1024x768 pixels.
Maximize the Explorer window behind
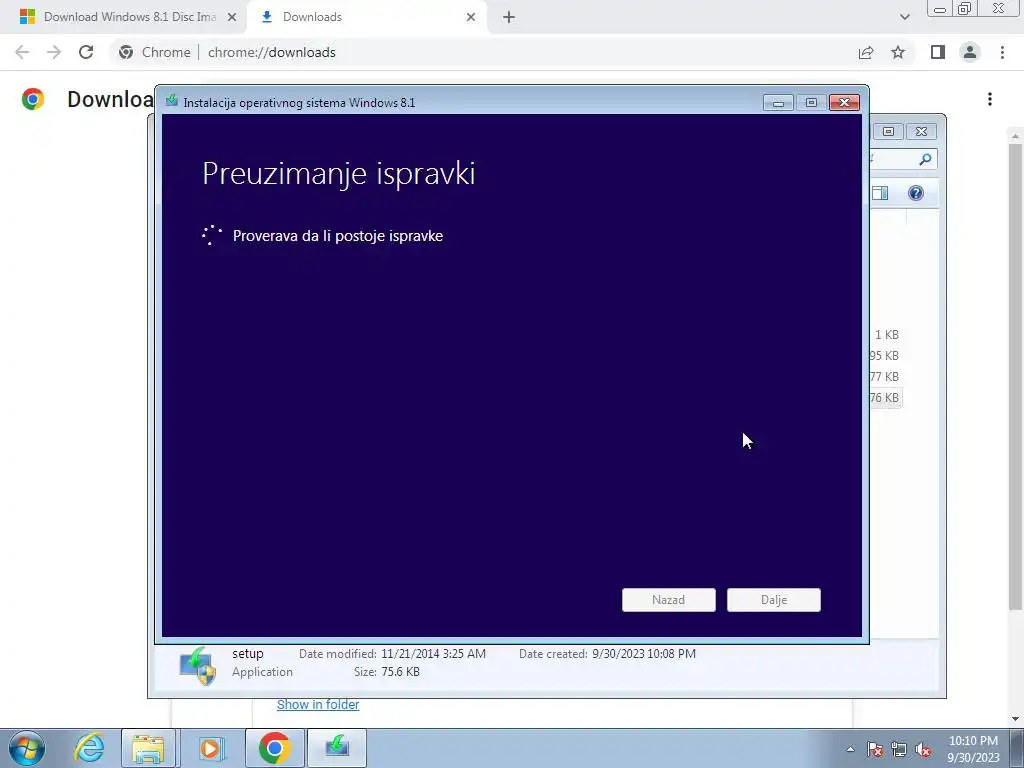[x=888, y=131]
